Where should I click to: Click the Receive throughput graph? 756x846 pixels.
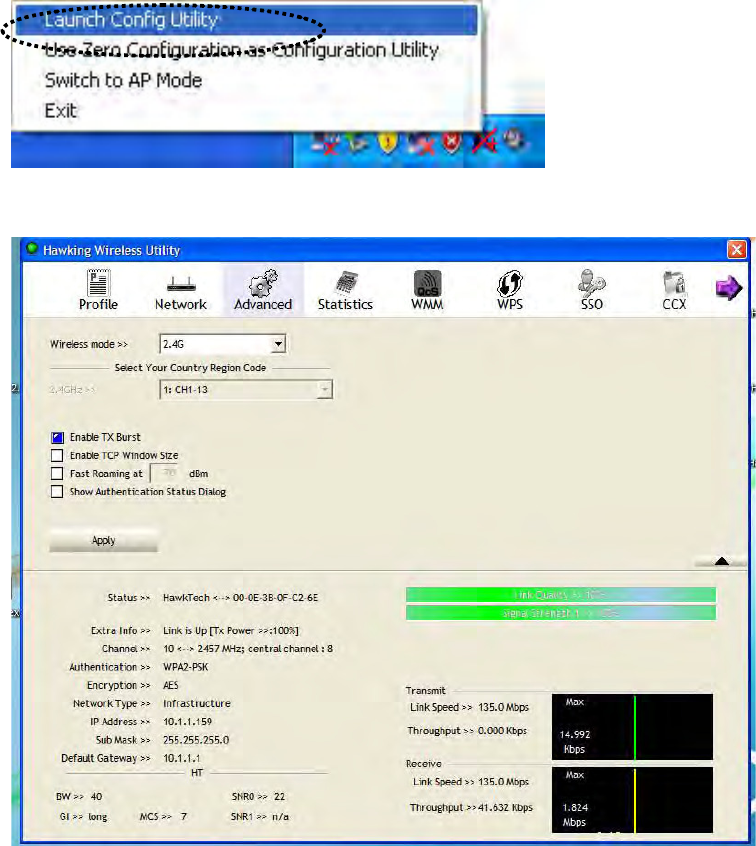[632, 800]
